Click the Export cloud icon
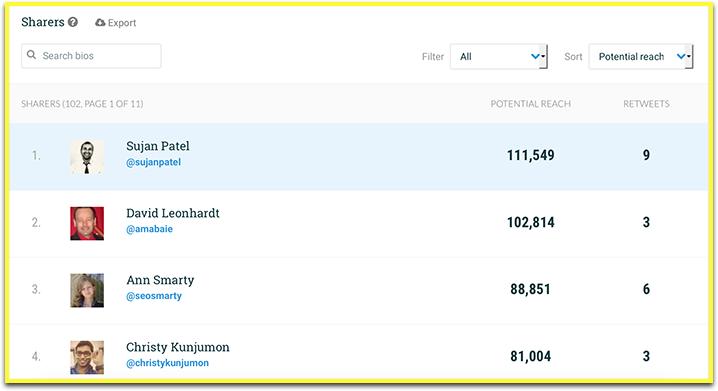 tap(100, 22)
